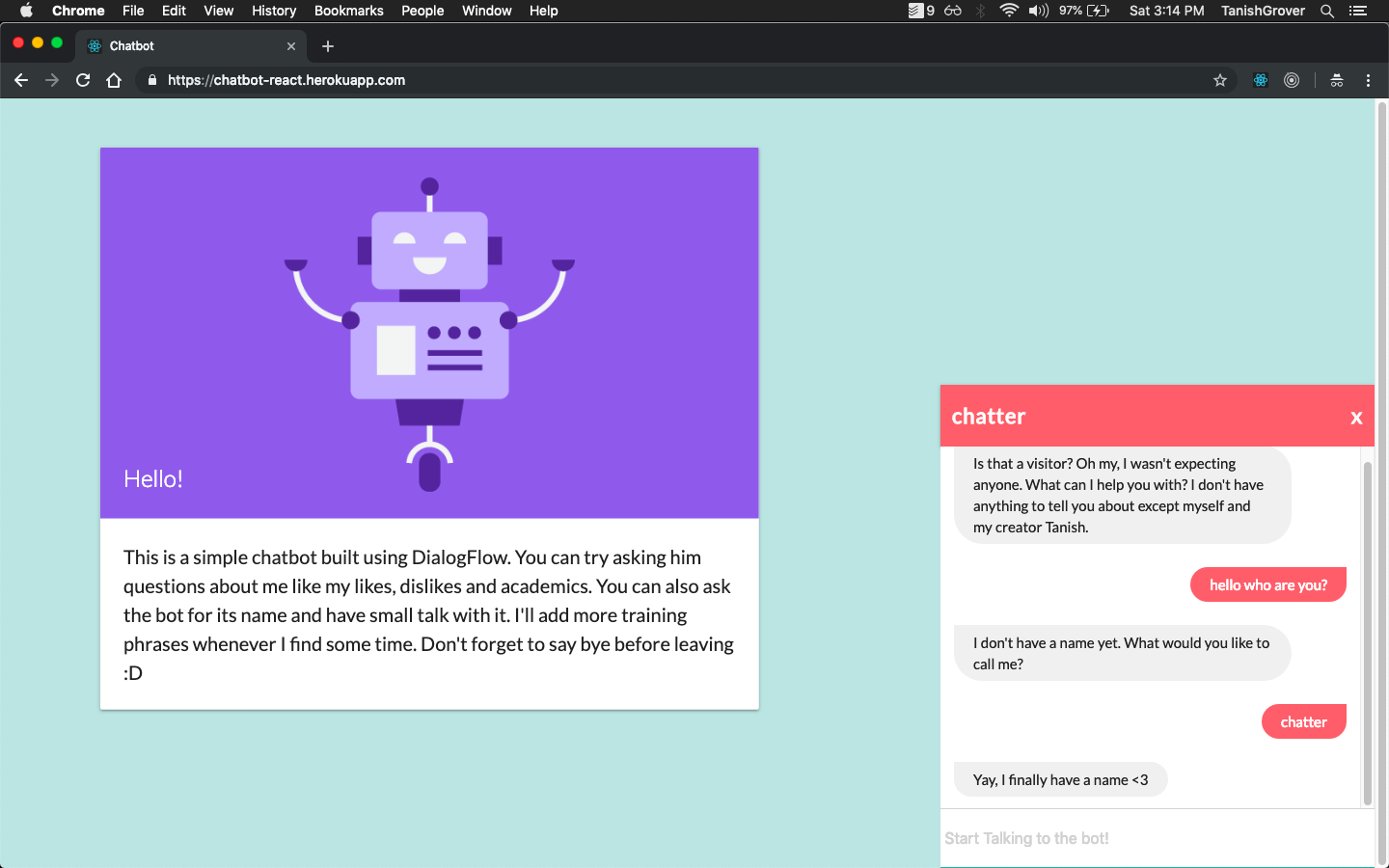Click the robot illustration image
The height and width of the screenshot is (868, 1389).
[x=429, y=334]
